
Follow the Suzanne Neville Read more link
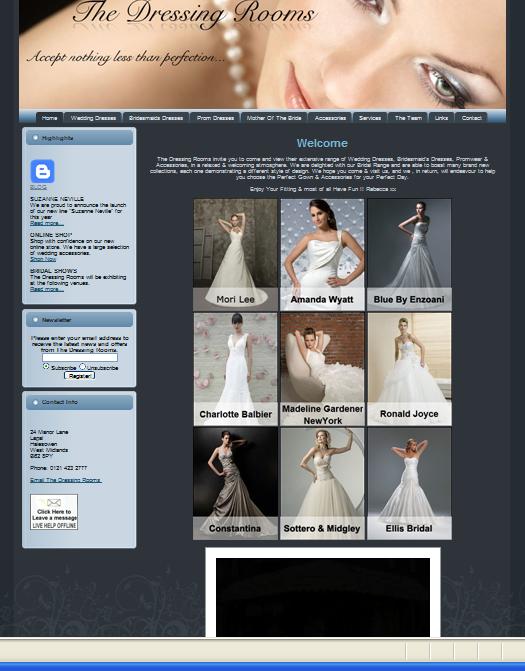tap(47, 223)
